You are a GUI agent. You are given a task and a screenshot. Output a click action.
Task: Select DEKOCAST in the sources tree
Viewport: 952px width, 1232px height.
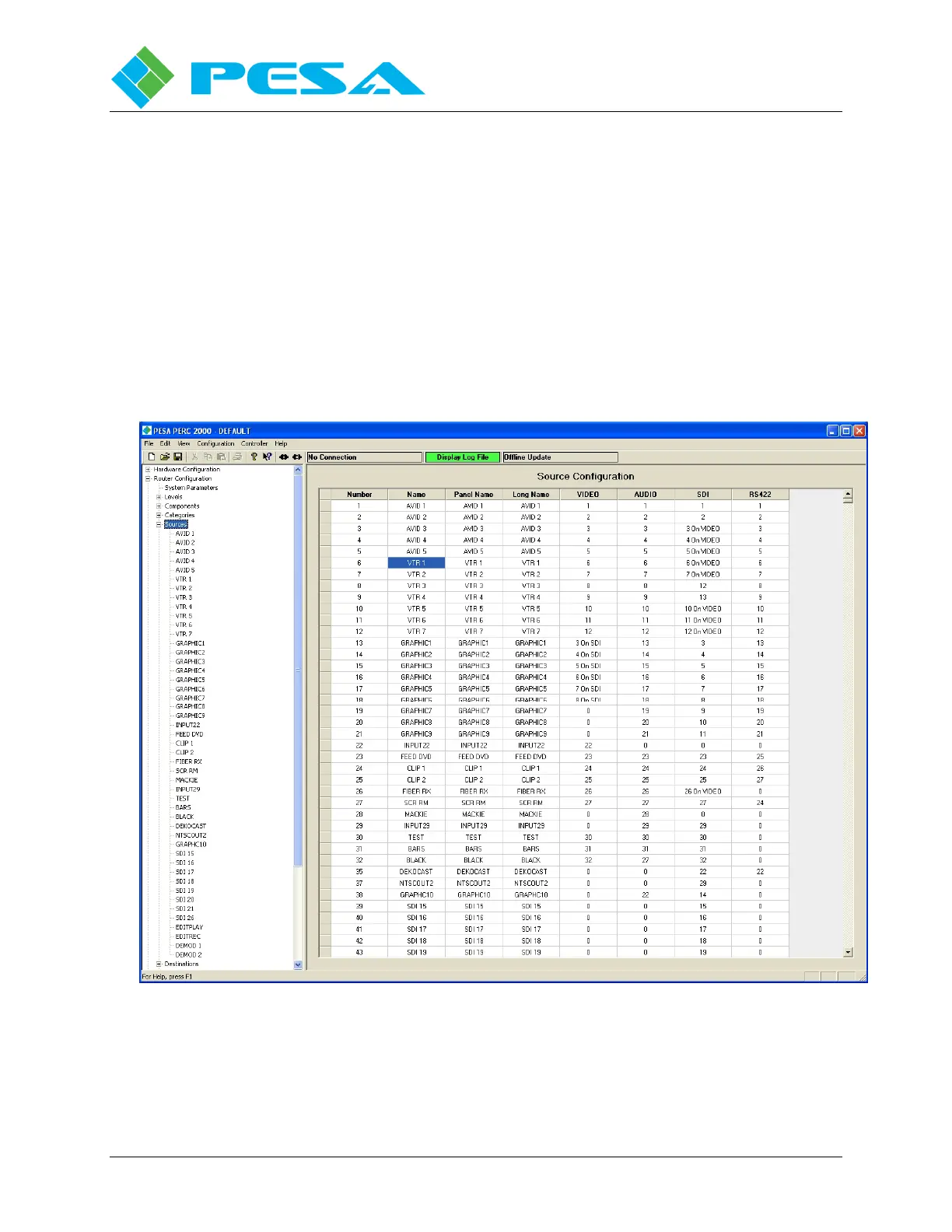191,826
